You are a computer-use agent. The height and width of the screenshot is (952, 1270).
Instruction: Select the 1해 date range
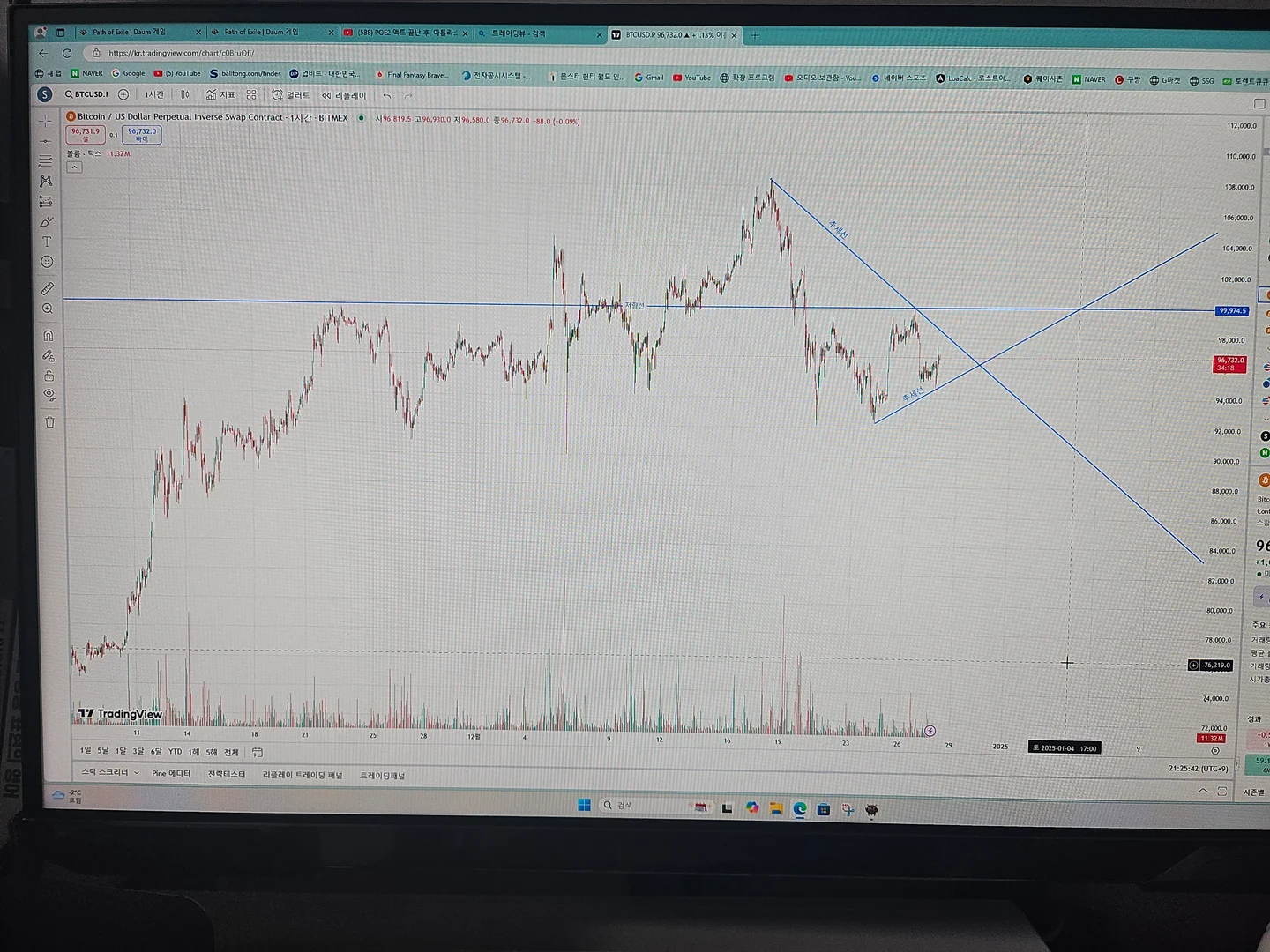coord(194,752)
